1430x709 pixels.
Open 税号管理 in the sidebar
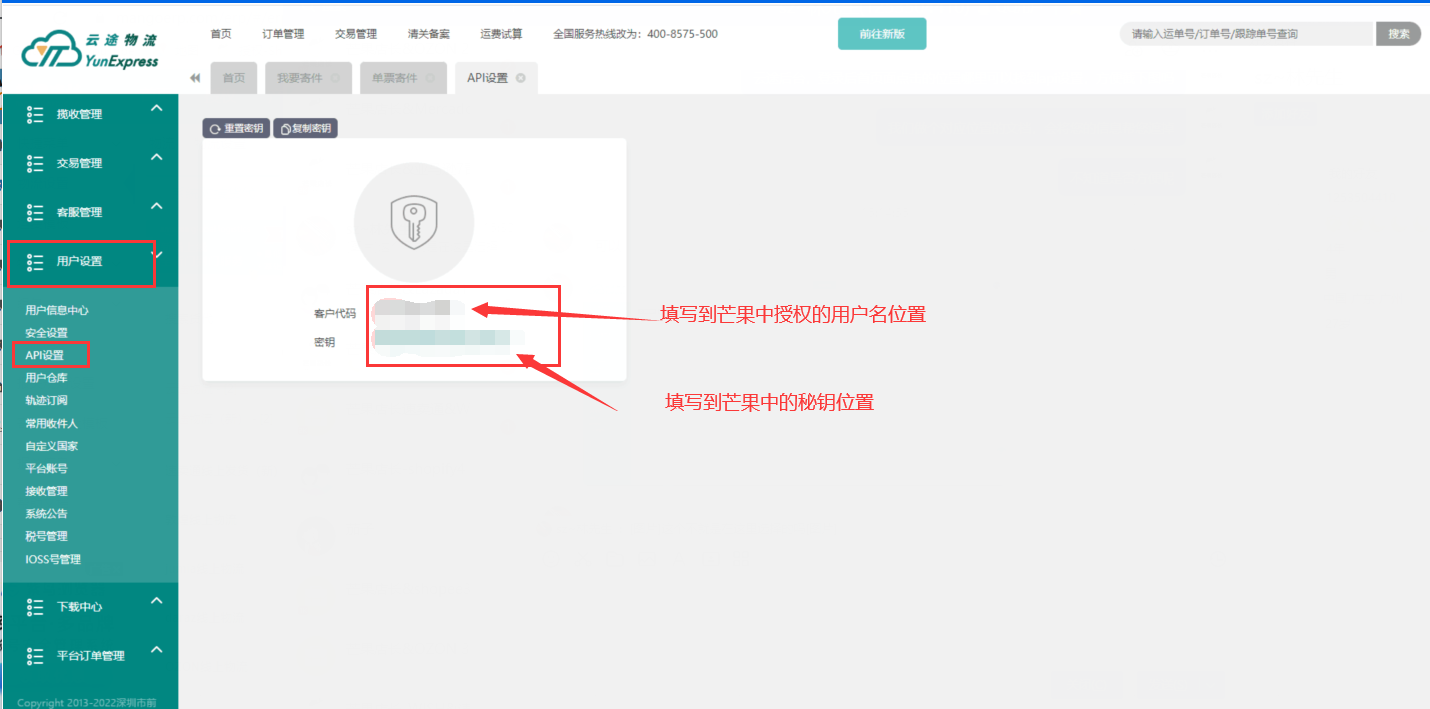[x=47, y=537]
